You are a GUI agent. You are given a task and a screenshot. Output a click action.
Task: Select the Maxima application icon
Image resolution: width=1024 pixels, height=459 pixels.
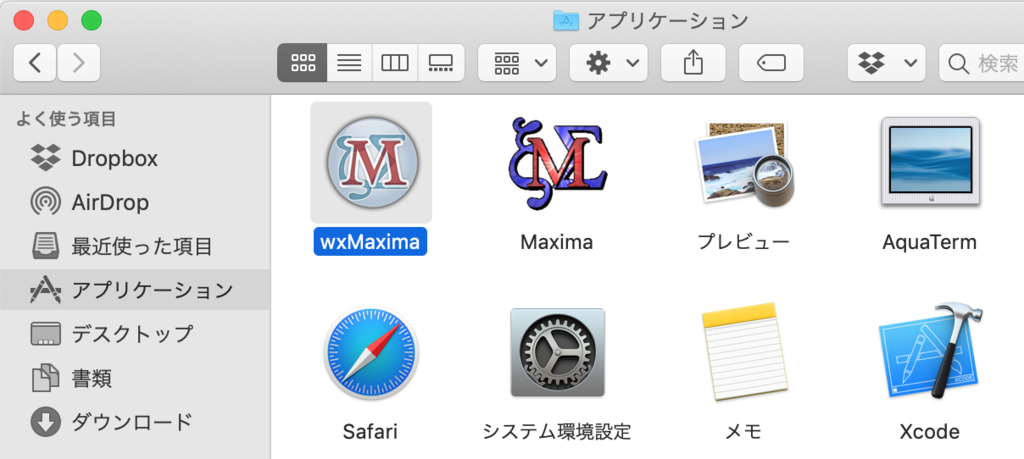557,163
